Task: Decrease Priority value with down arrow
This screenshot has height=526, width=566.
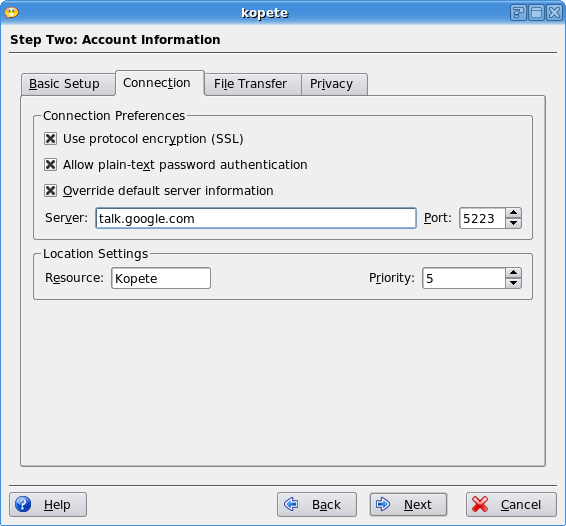Action: click(513, 283)
